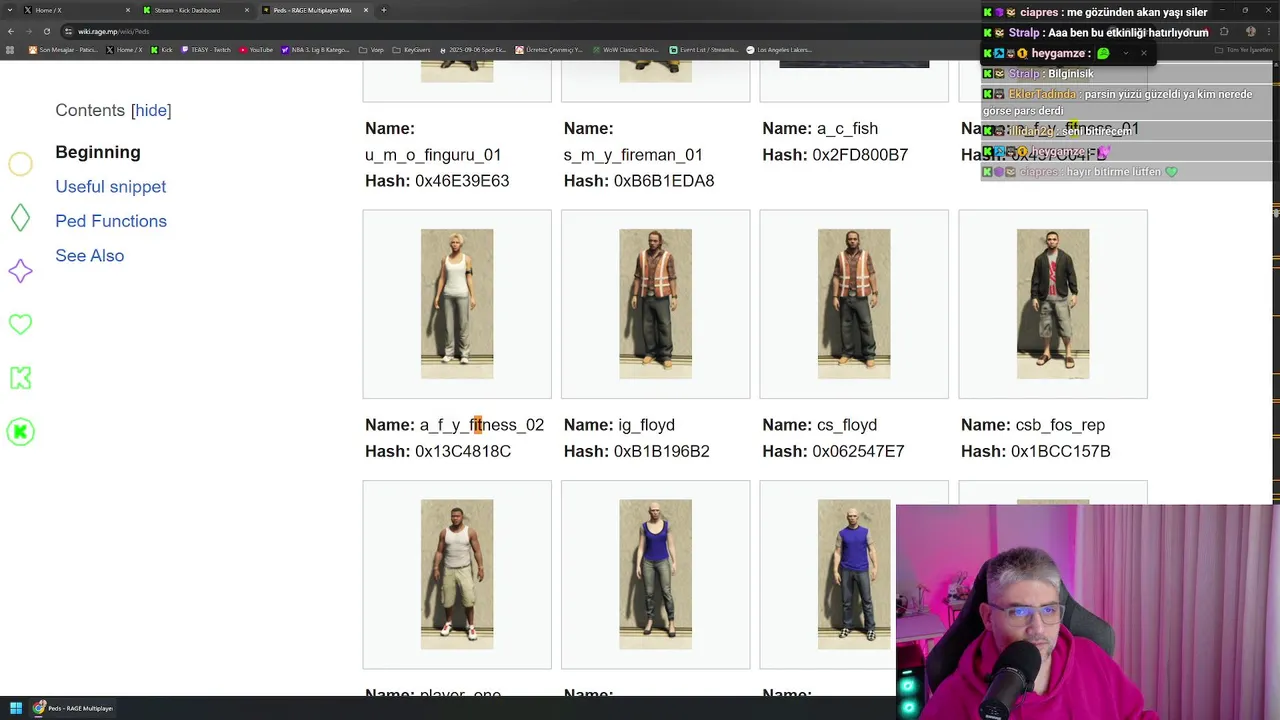Image resolution: width=1280 pixels, height=720 pixels.
Task: Click the name u_m_o_finguru_01
Action: [x=433, y=155]
